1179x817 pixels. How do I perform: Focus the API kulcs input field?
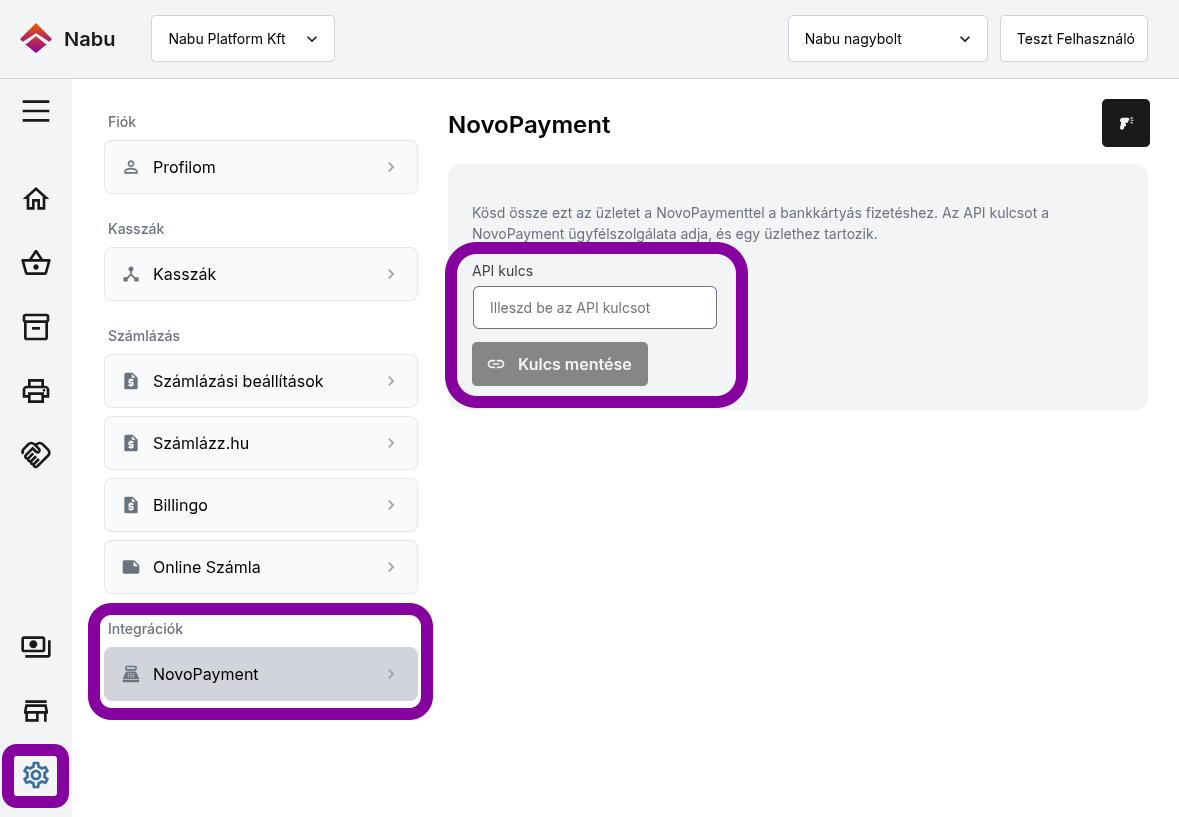pyautogui.click(x=594, y=307)
